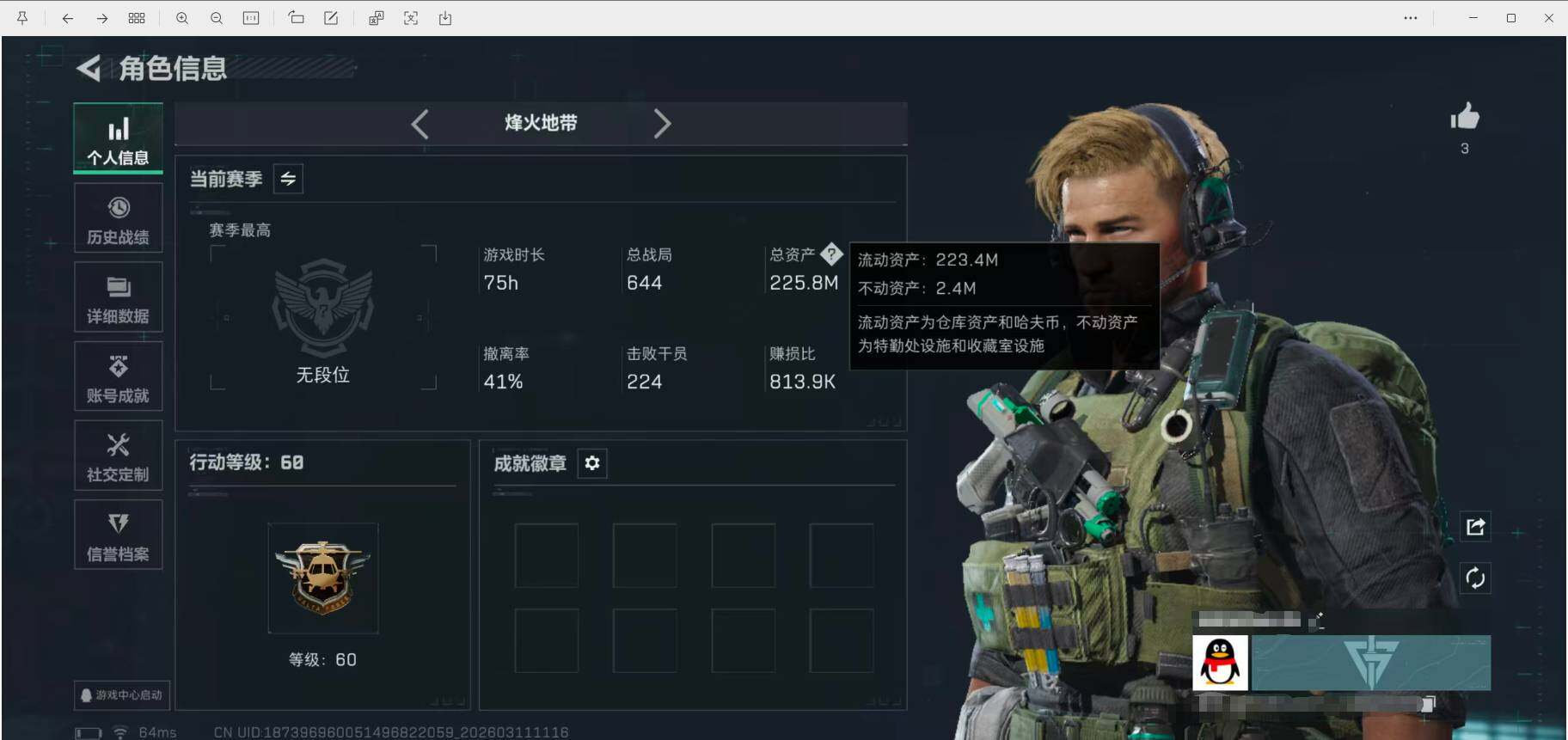The height and width of the screenshot is (740, 1568).
Task: Copy the player ID with the copy icon
Action: pyautogui.click(x=1428, y=704)
